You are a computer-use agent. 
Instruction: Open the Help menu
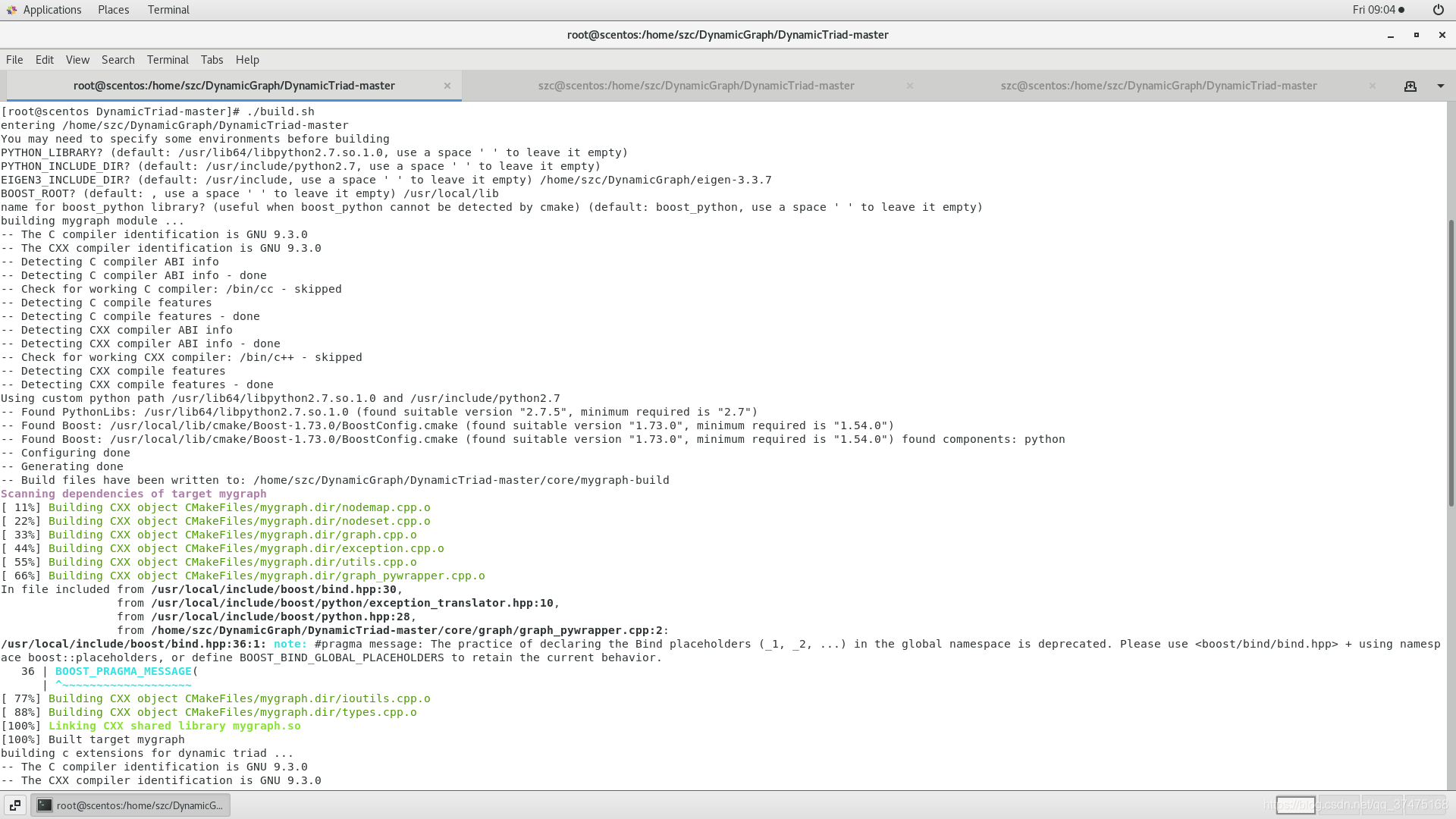(247, 60)
